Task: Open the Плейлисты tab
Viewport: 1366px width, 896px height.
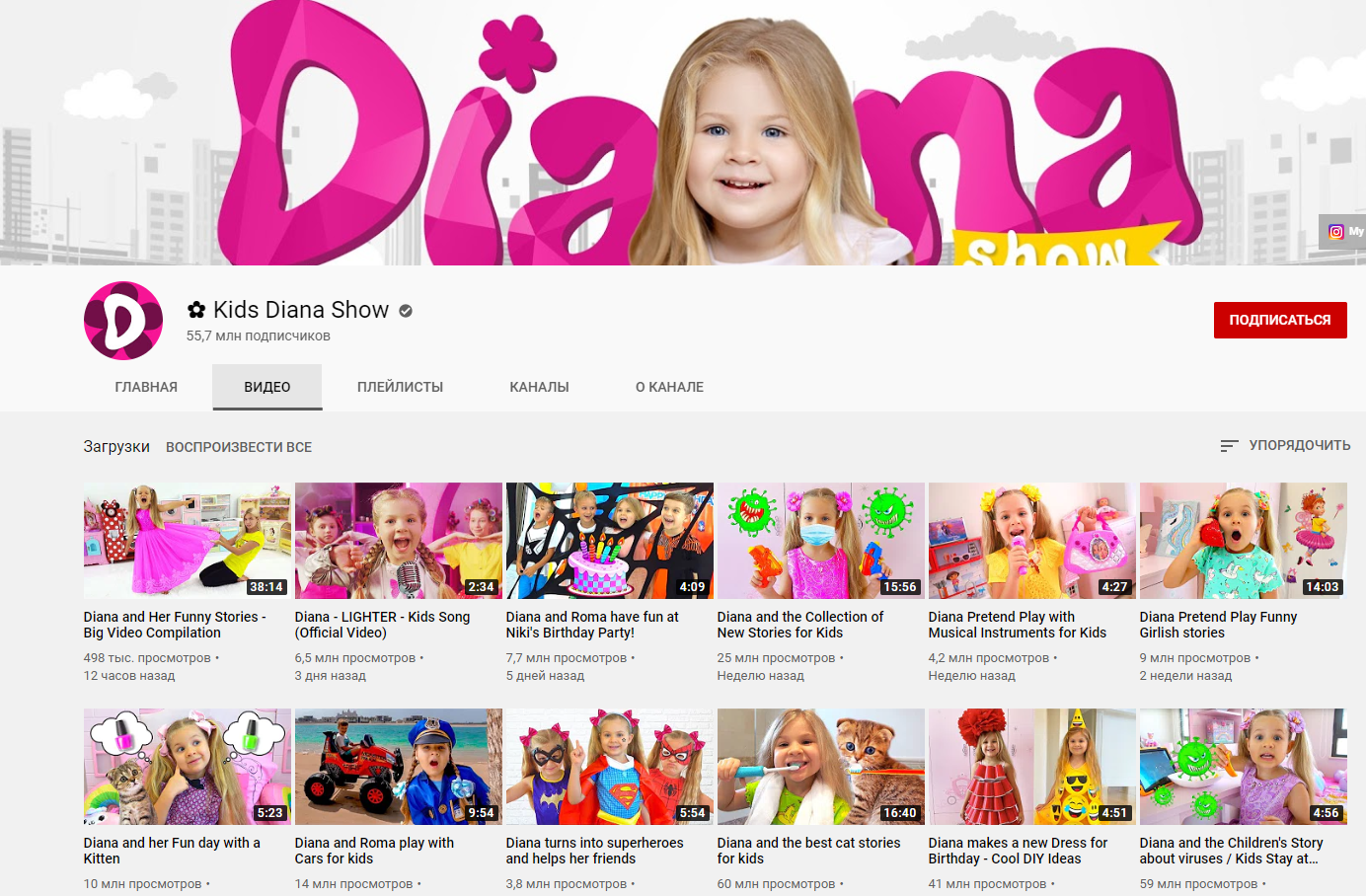Action: point(400,387)
